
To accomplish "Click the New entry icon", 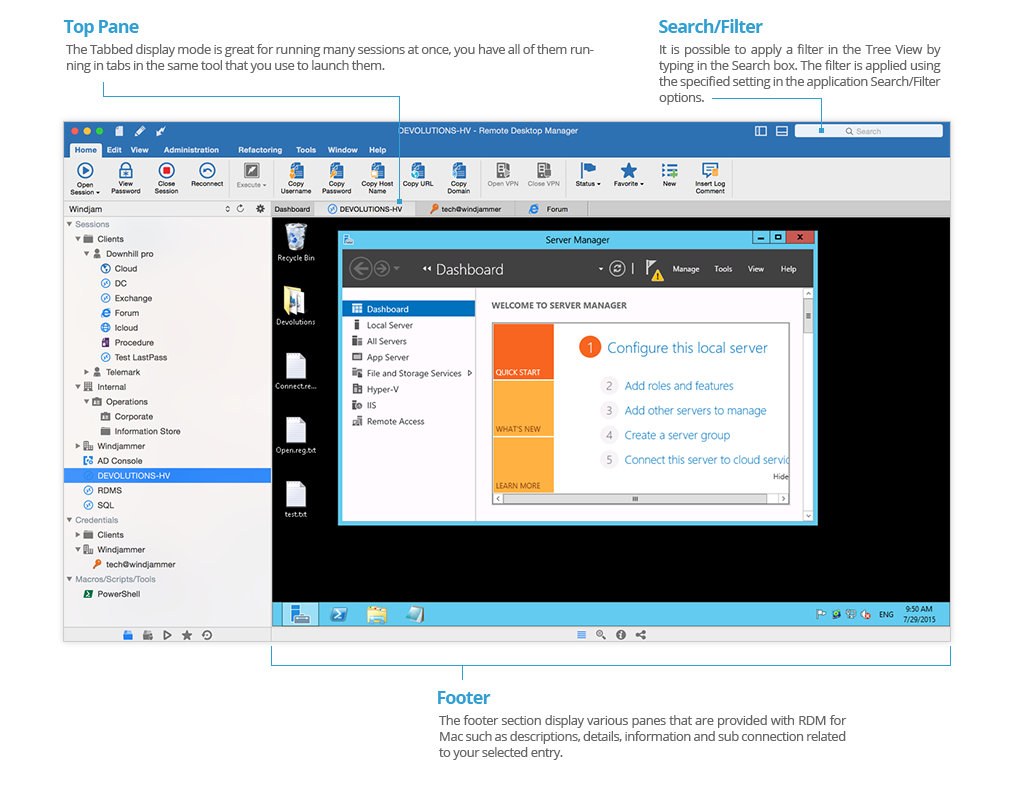I will [x=669, y=170].
